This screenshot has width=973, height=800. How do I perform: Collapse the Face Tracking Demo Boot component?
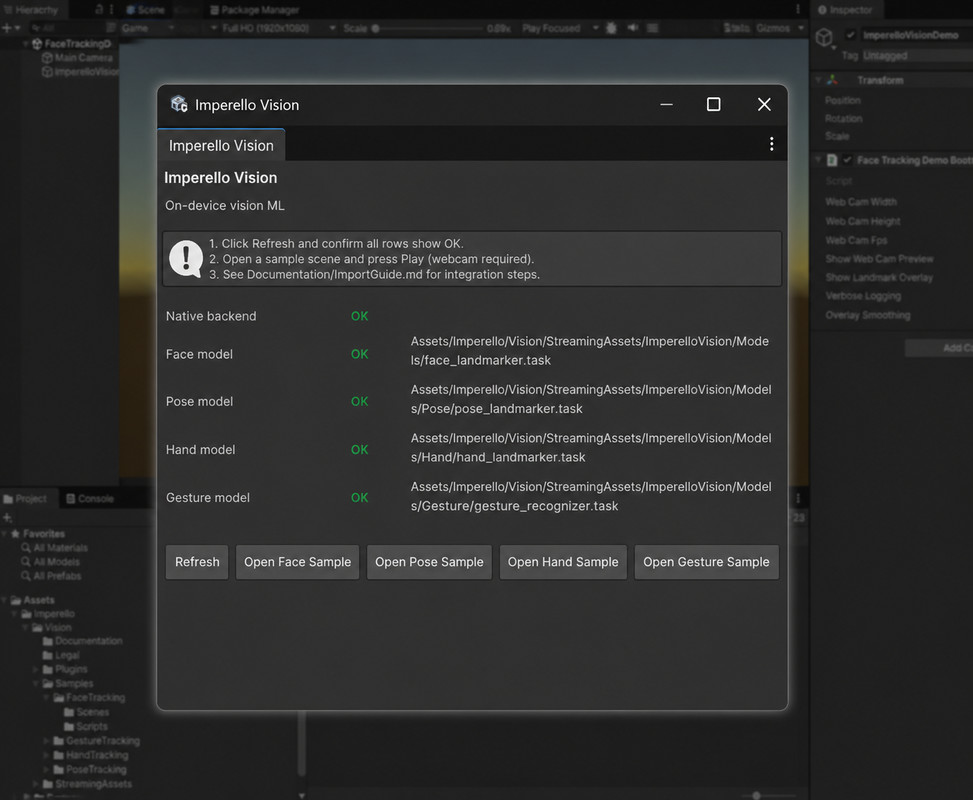[818, 160]
